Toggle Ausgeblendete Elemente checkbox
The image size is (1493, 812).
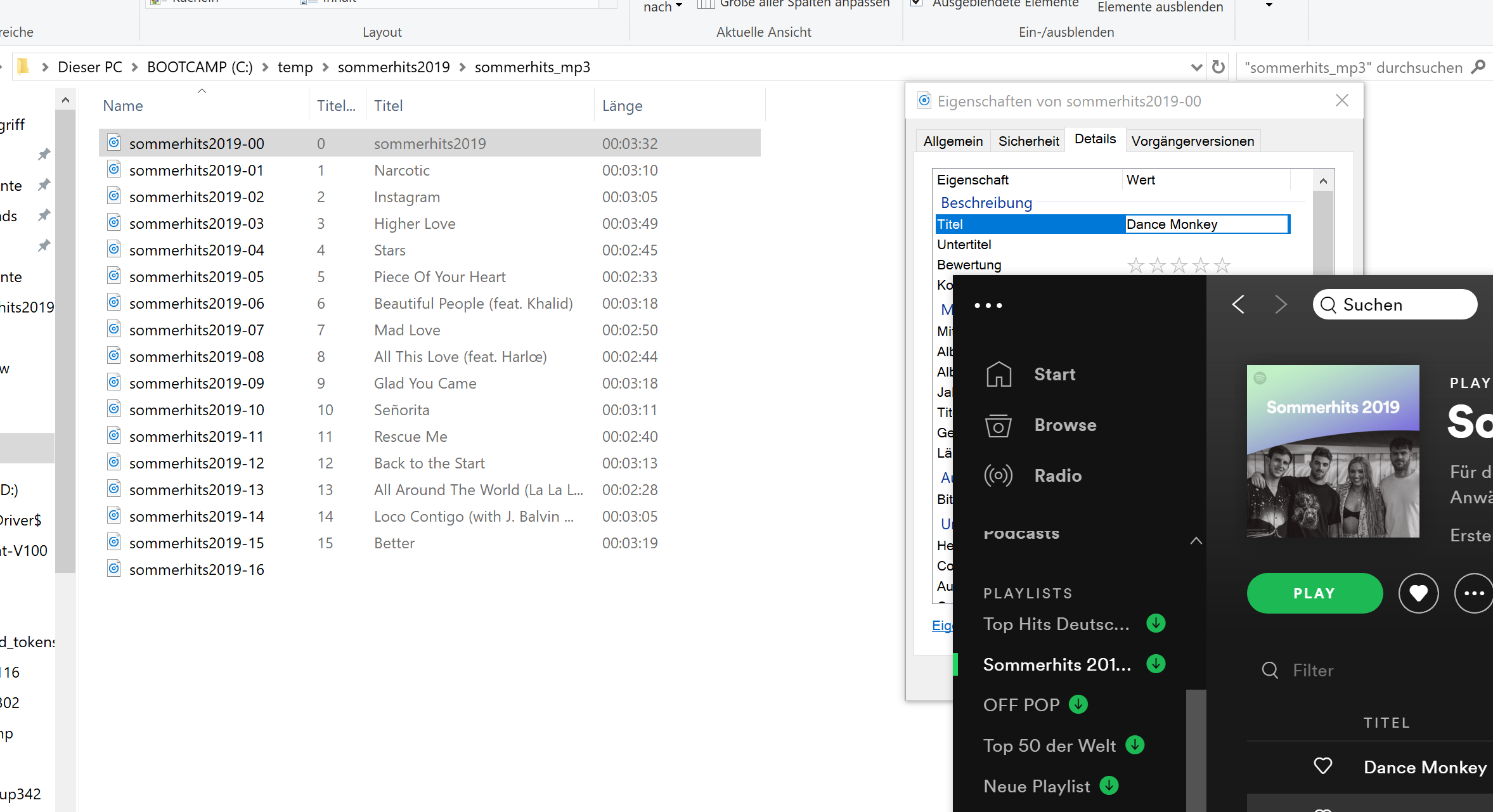[x=915, y=3]
